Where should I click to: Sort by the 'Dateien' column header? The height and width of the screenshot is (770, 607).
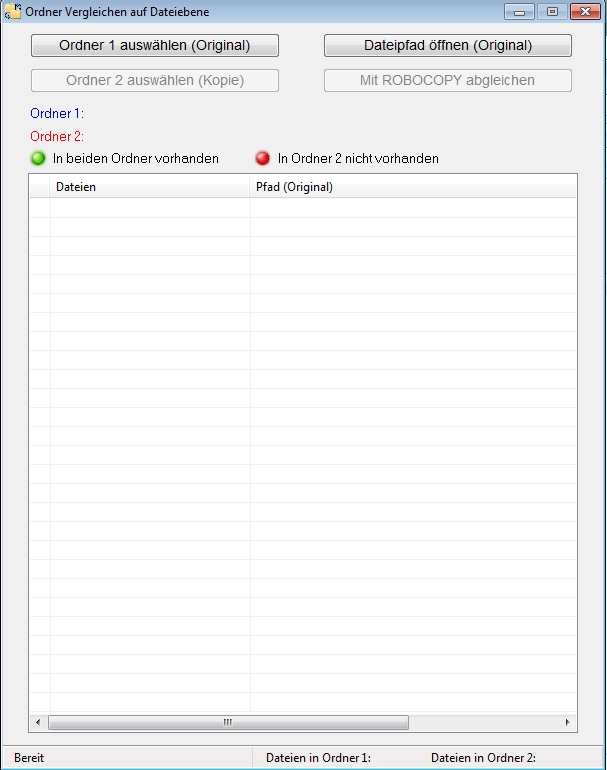pos(150,187)
